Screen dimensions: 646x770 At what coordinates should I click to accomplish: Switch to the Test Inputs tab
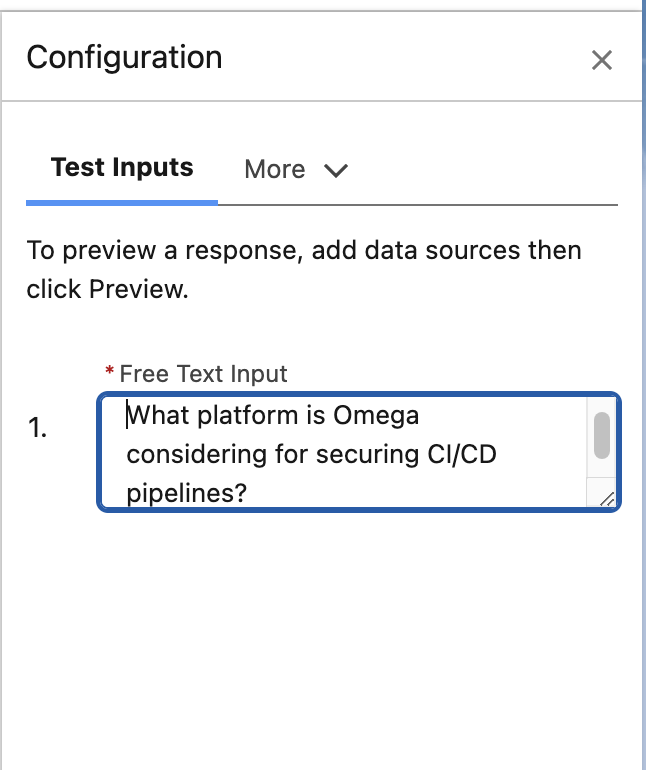coord(122,168)
